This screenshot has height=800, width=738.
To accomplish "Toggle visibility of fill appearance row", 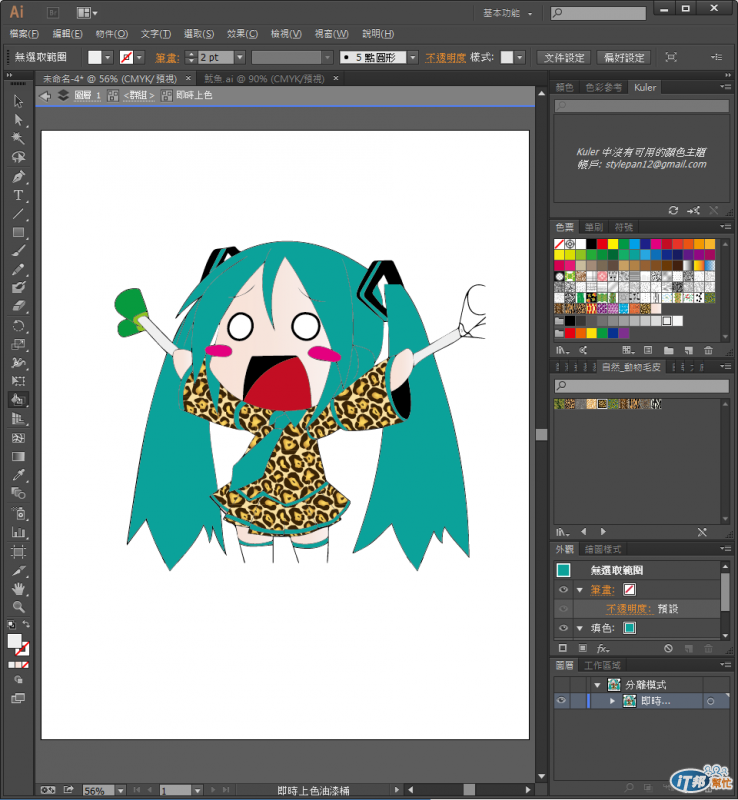I will pyautogui.click(x=563, y=628).
